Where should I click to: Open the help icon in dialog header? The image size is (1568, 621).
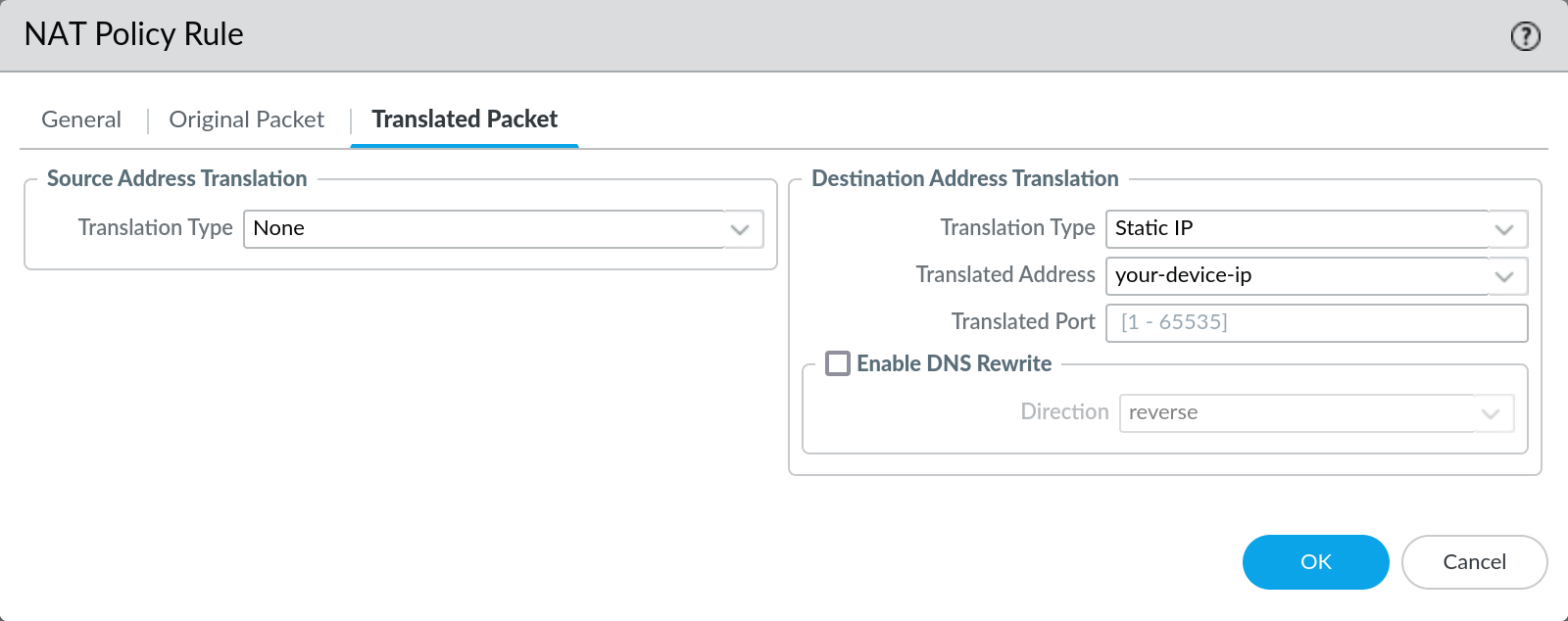(1525, 37)
